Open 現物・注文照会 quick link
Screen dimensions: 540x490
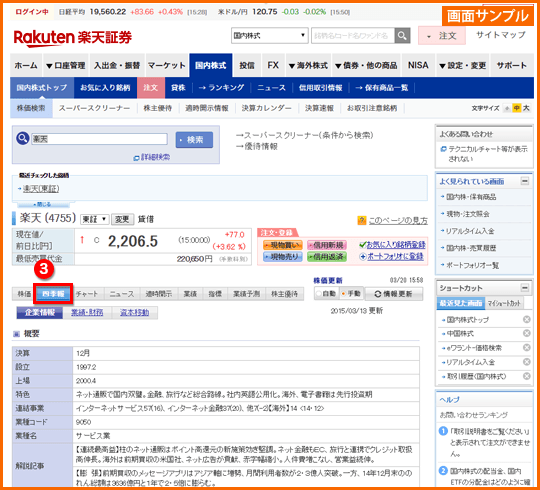click(468, 214)
